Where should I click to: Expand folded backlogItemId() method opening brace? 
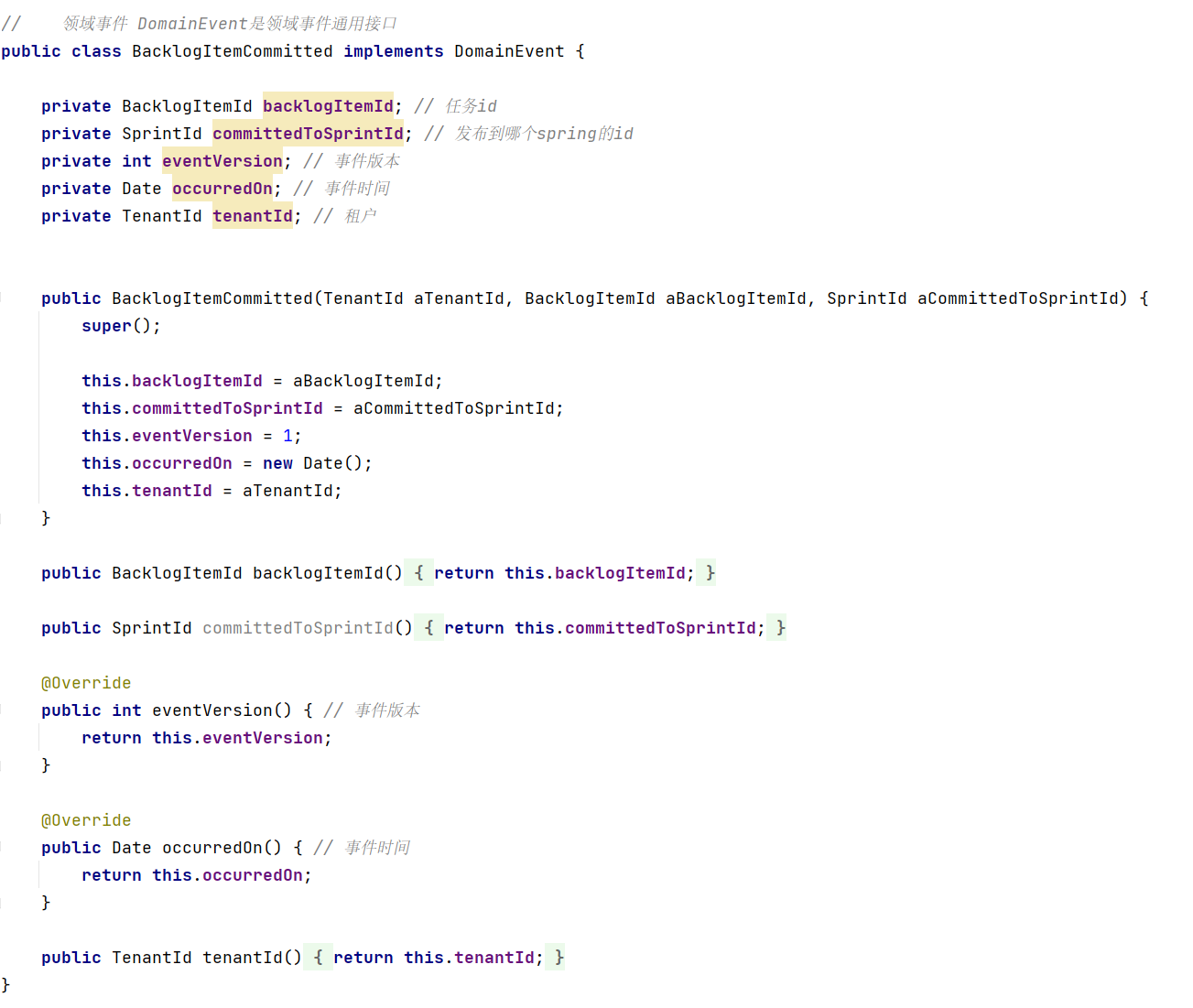(x=418, y=573)
